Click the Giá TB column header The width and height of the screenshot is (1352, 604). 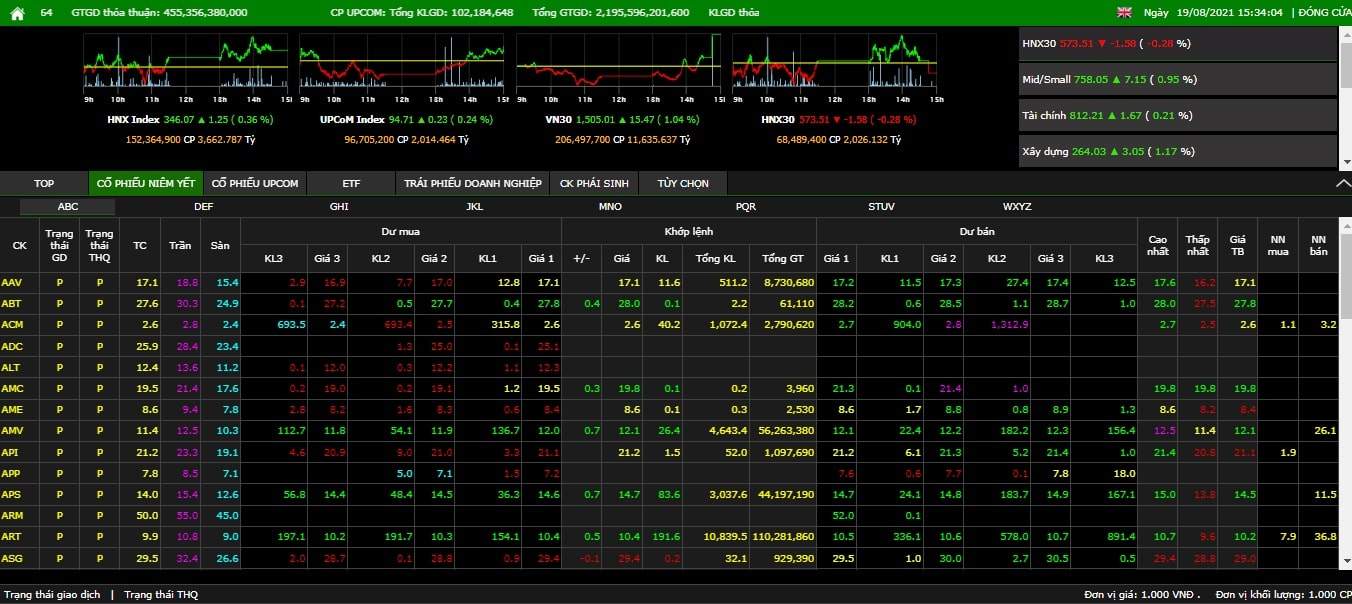pos(1238,245)
